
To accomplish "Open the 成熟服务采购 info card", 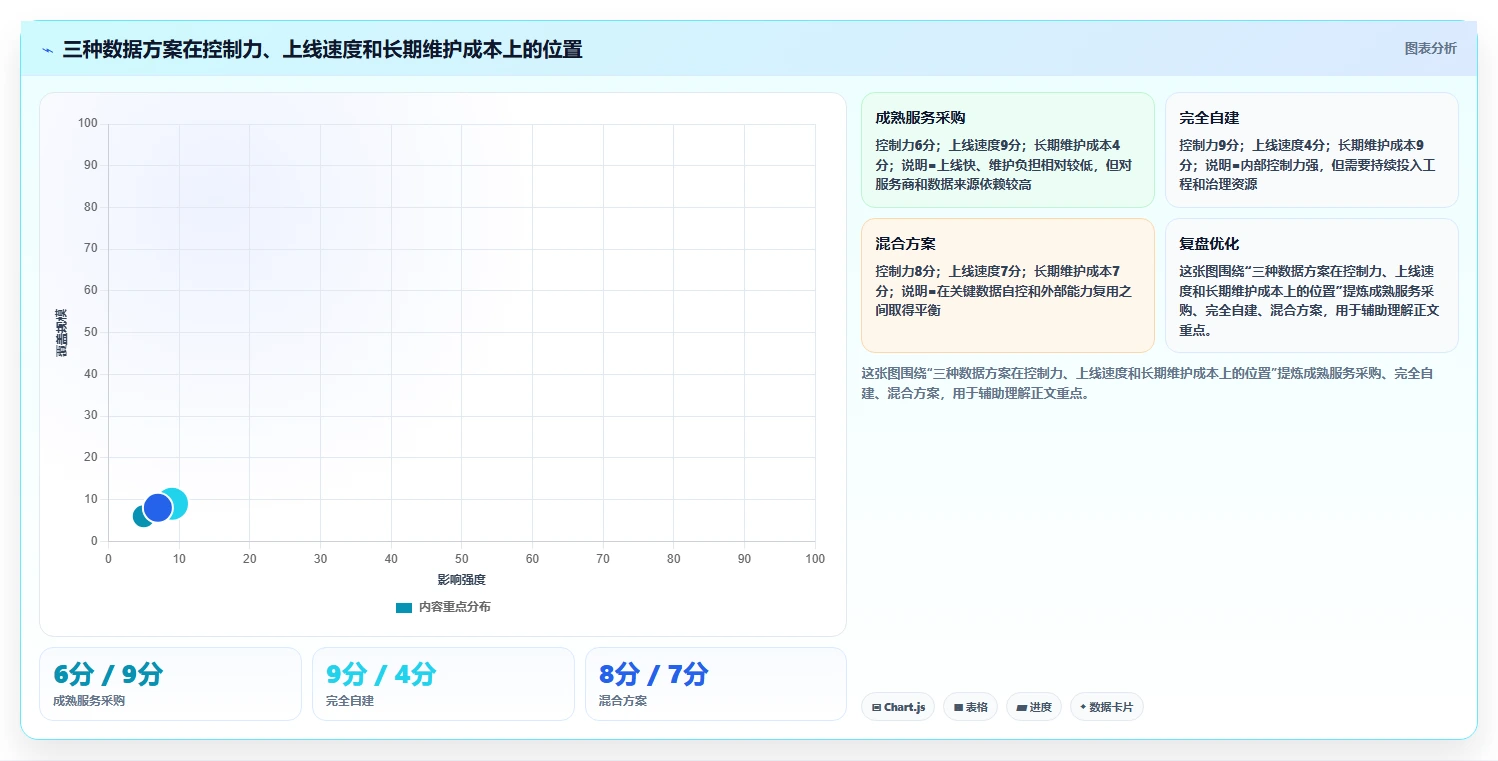I will pyautogui.click(x=1007, y=150).
